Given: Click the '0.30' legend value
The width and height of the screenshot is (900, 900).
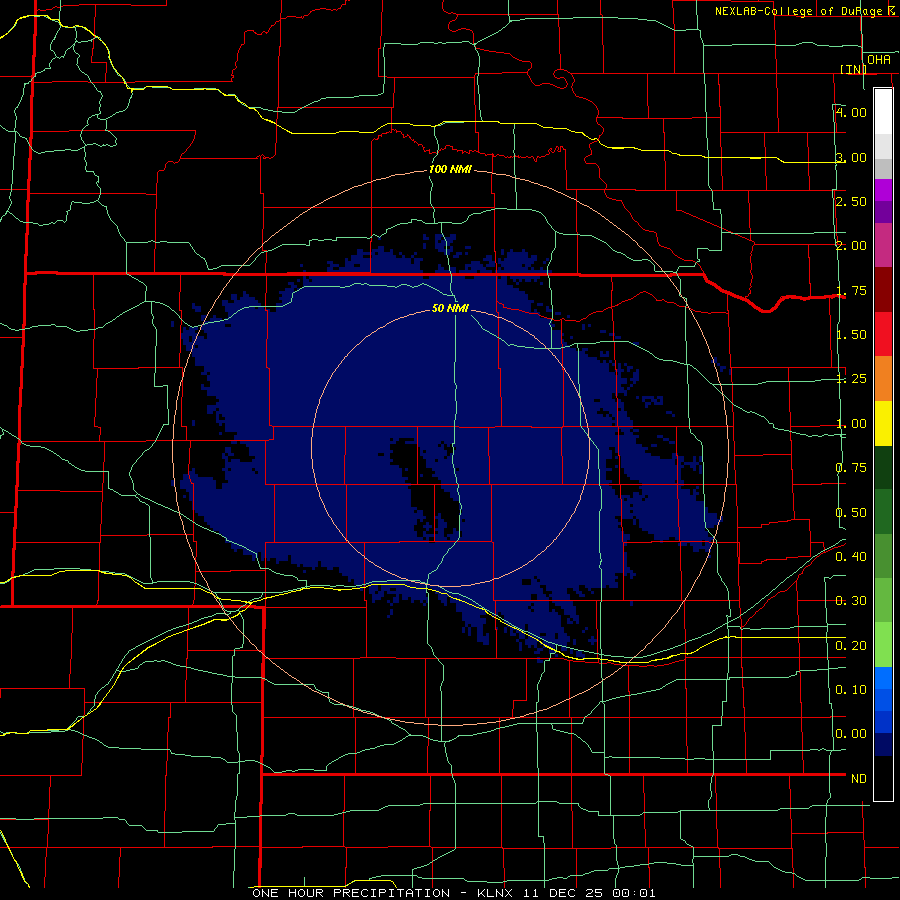Looking at the screenshot, I should point(851,601).
